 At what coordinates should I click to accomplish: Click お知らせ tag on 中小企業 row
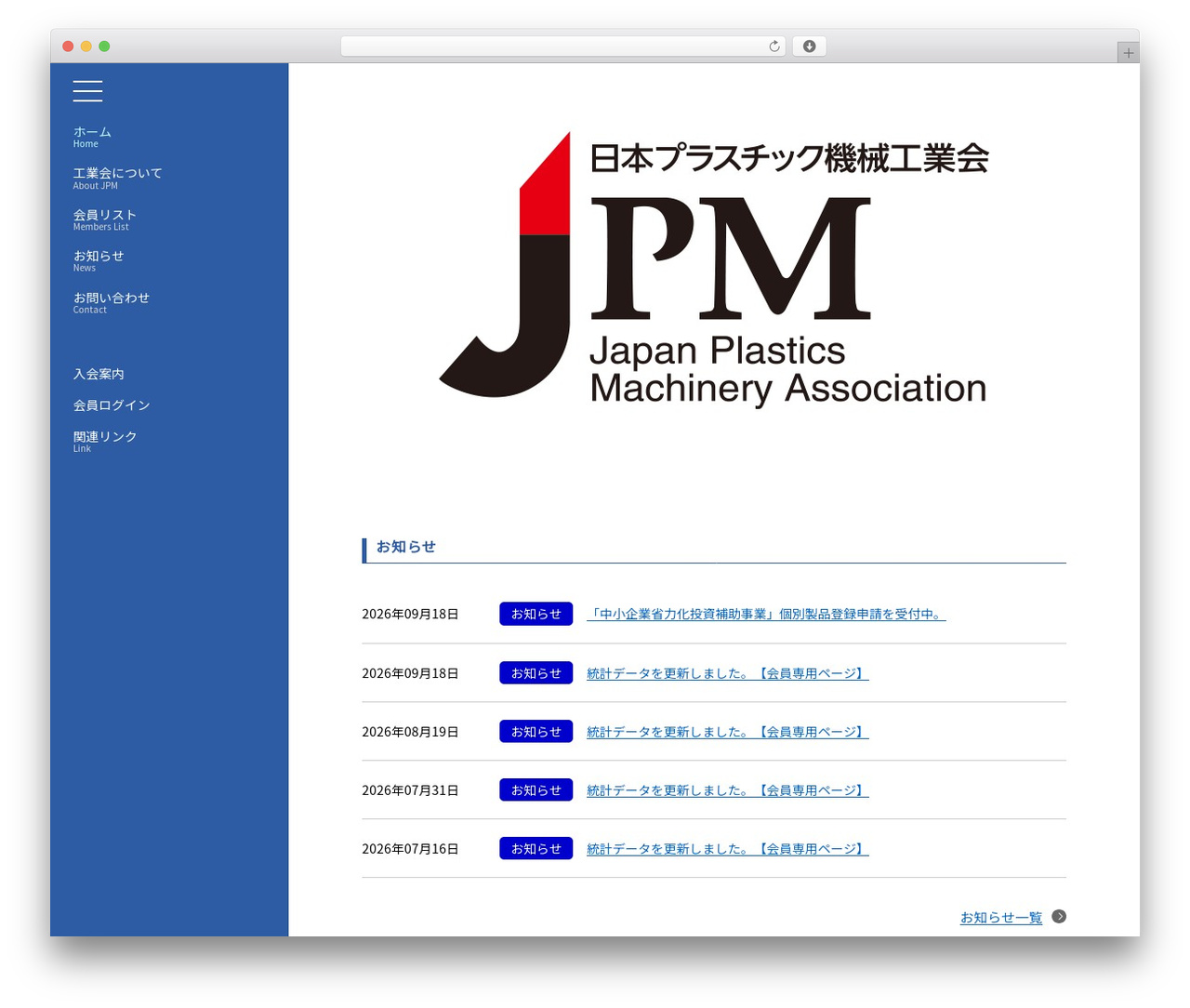pyautogui.click(x=536, y=614)
